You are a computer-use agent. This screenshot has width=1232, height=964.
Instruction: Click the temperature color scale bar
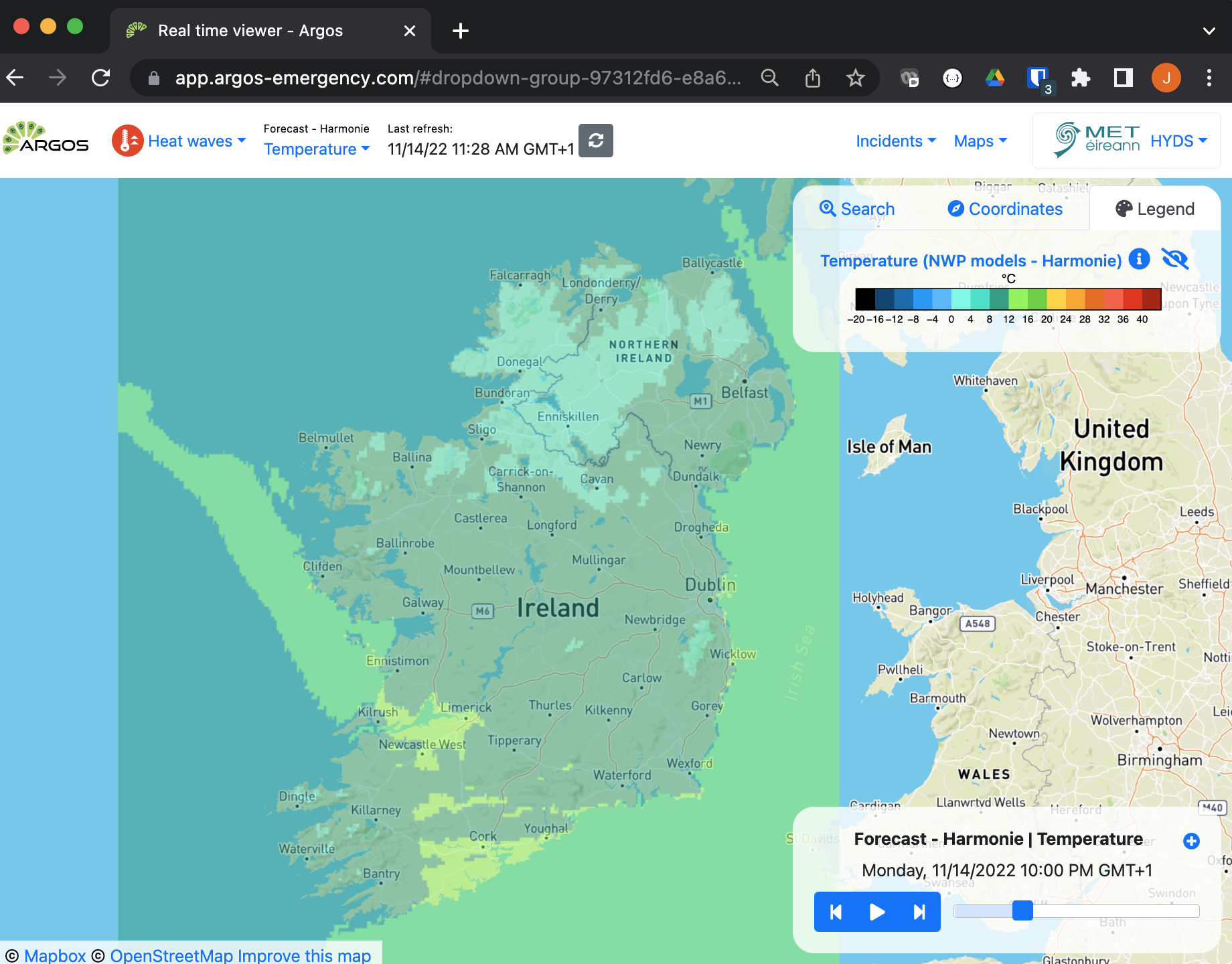click(1008, 299)
